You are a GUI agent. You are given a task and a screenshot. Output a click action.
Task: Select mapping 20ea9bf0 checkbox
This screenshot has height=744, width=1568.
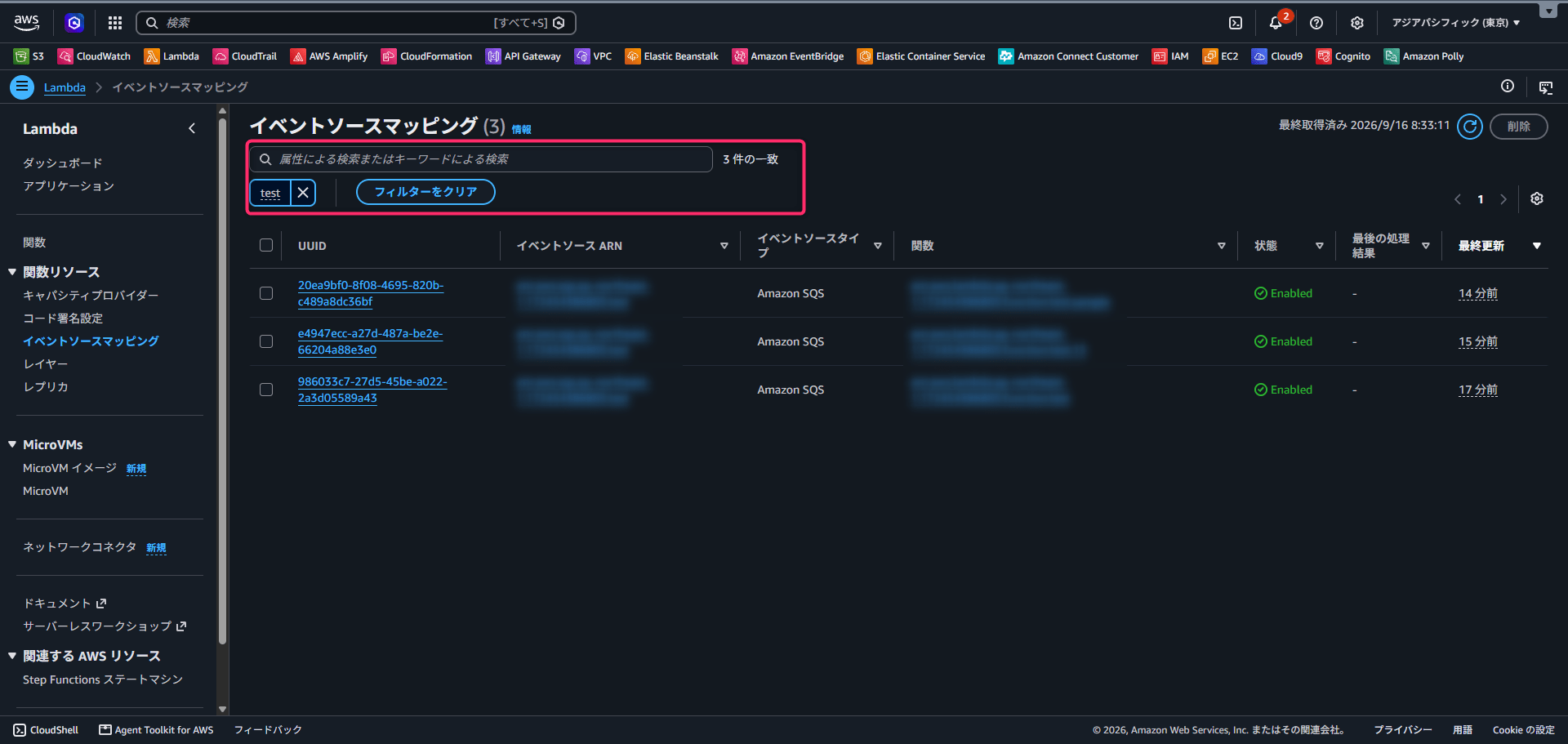(x=266, y=293)
